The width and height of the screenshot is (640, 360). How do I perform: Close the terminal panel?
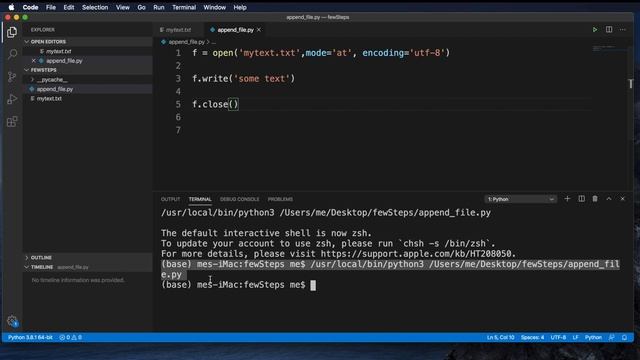click(x=622, y=199)
